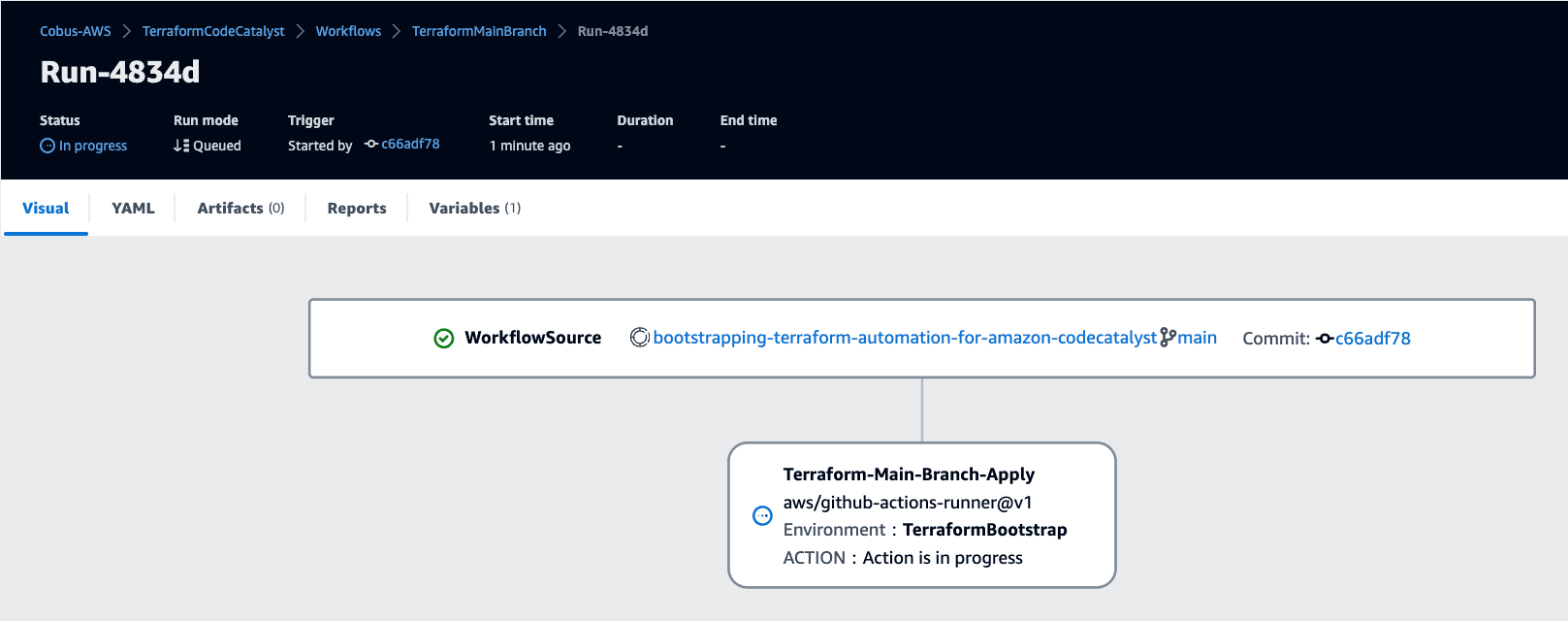The image size is (1568, 621).
Task: Click the In progress status icon
Action: click(48, 146)
